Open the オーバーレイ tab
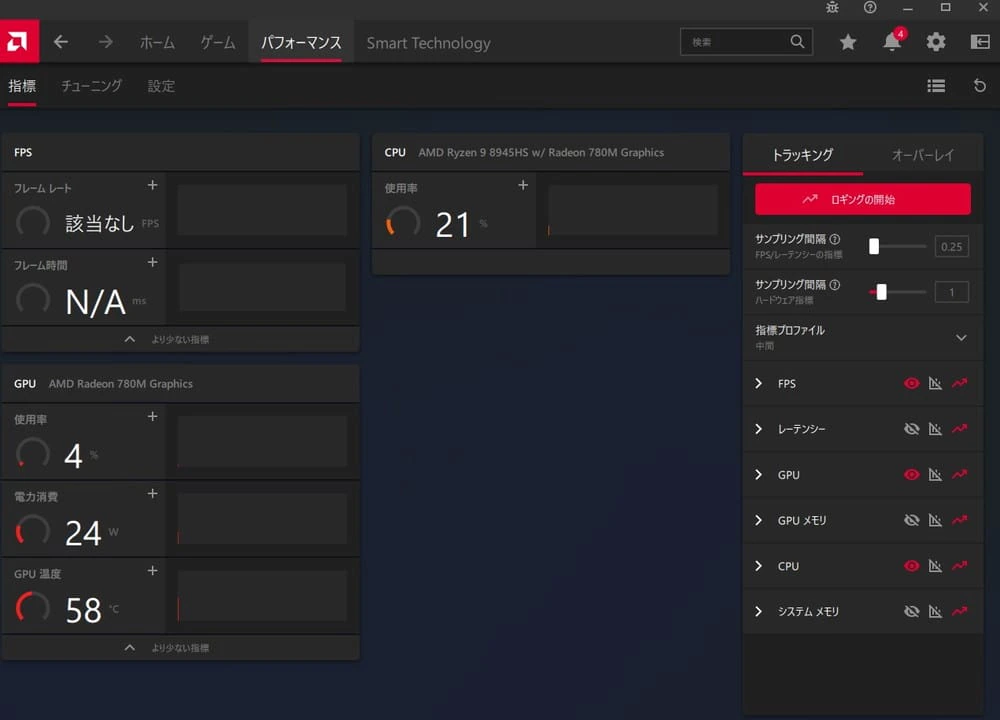The width and height of the screenshot is (1000, 720). (x=922, y=155)
